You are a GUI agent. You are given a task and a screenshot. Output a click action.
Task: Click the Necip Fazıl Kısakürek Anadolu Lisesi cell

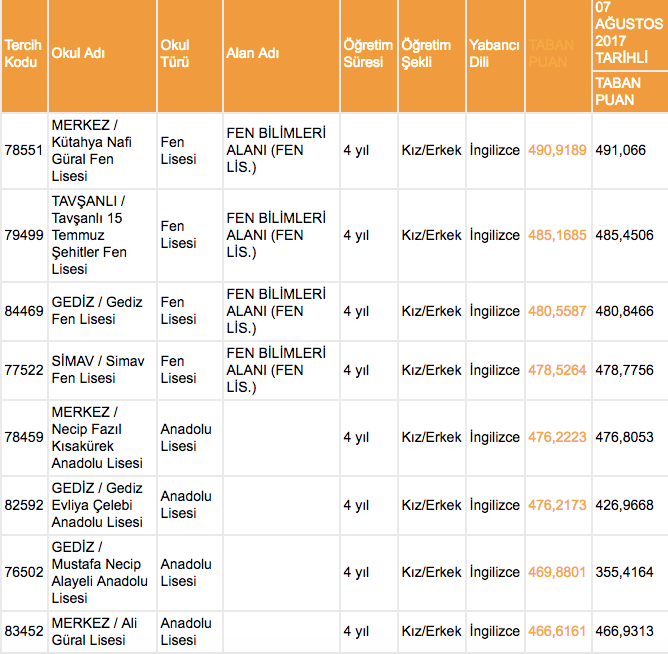point(98,437)
